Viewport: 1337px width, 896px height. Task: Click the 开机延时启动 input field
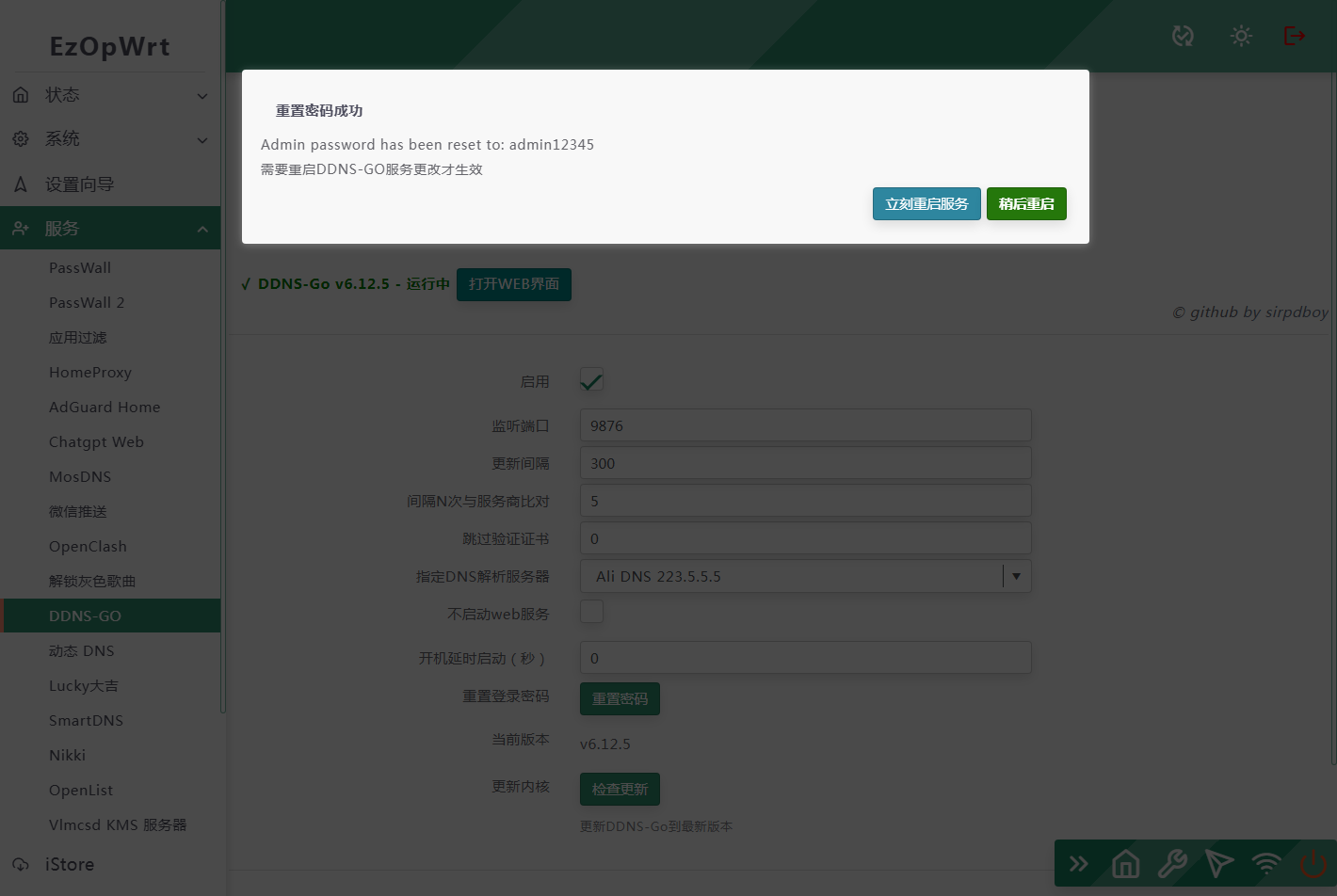click(806, 658)
